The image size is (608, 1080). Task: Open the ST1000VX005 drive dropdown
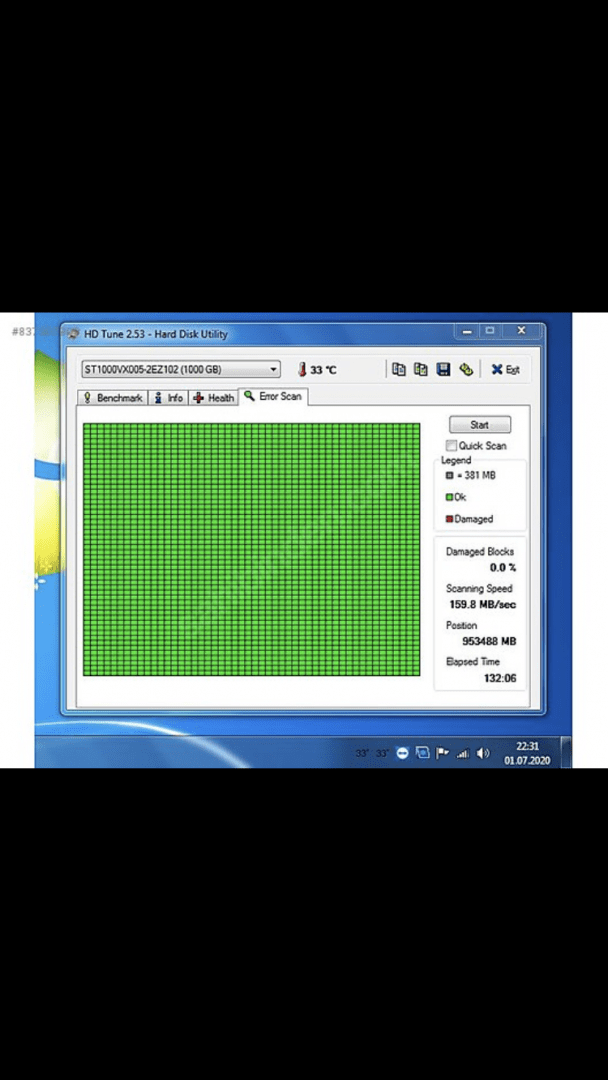[x=181, y=369]
